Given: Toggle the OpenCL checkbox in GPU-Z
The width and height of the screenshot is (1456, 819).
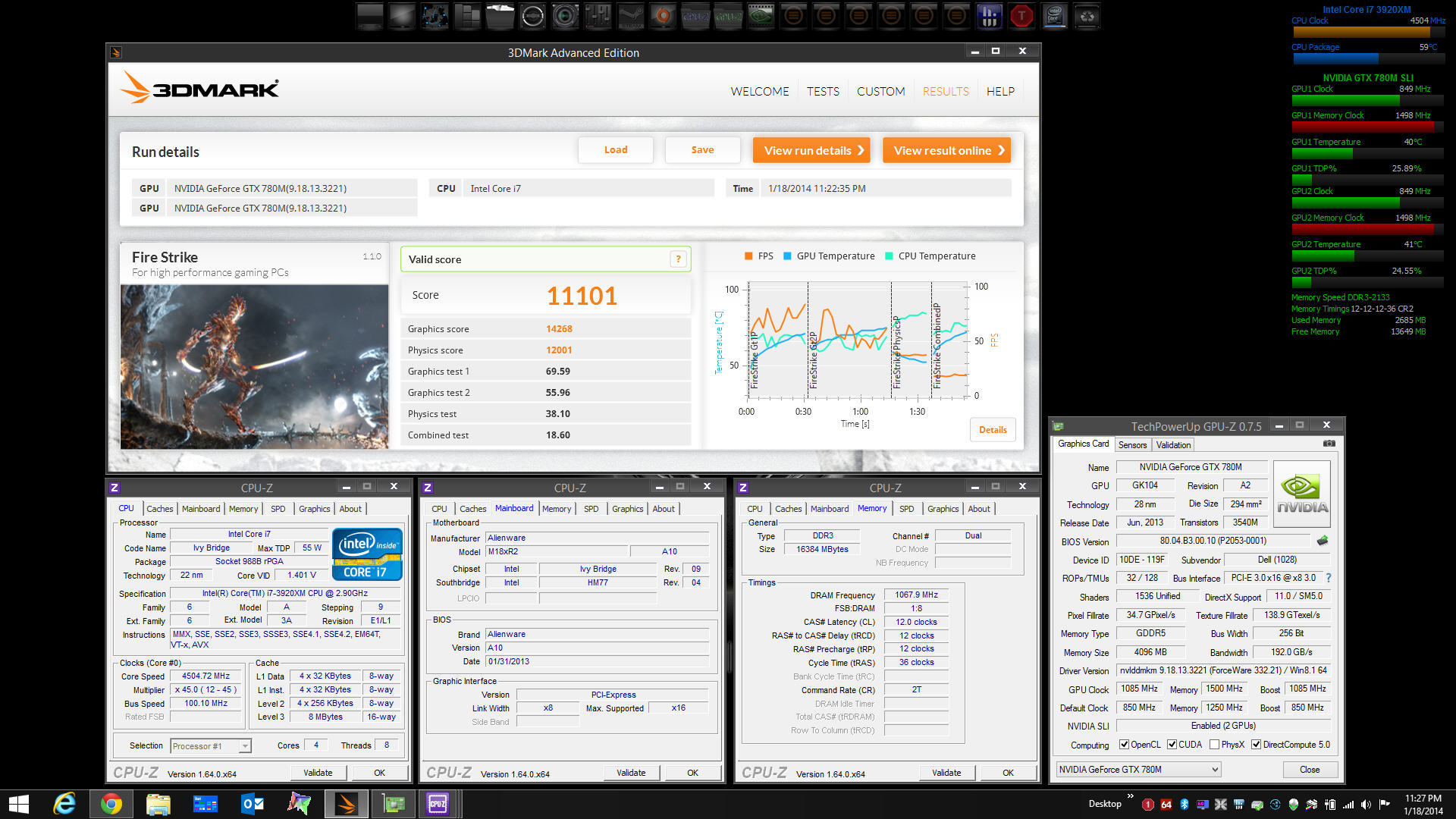Looking at the screenshot, I should coord(1124,745).
